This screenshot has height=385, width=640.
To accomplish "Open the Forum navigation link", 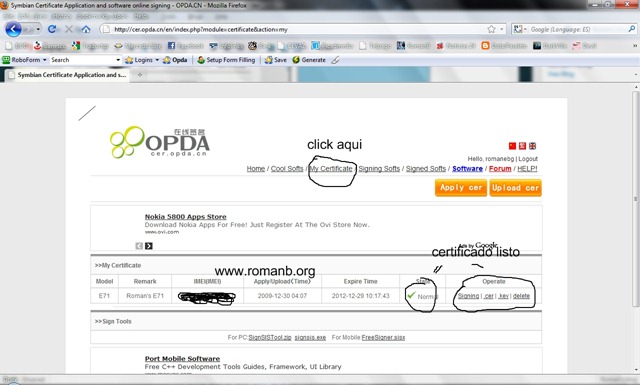I will point(500,169).
